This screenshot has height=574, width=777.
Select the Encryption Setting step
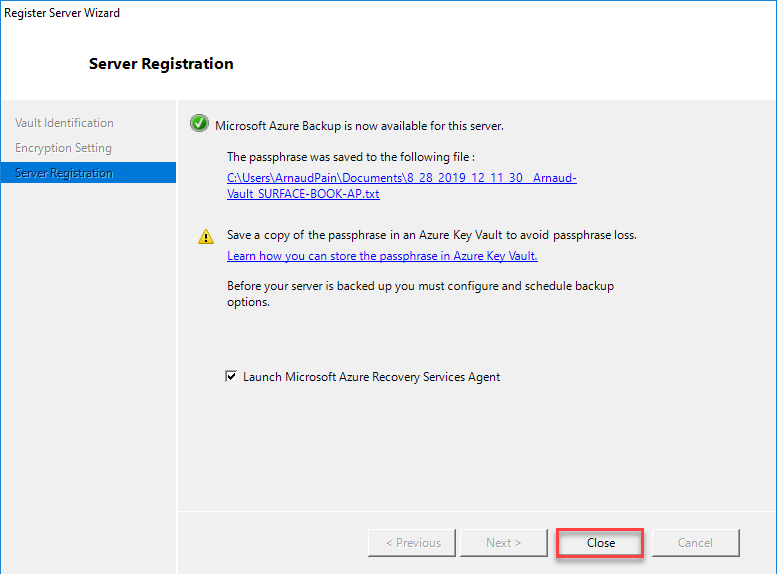(63, 148)
